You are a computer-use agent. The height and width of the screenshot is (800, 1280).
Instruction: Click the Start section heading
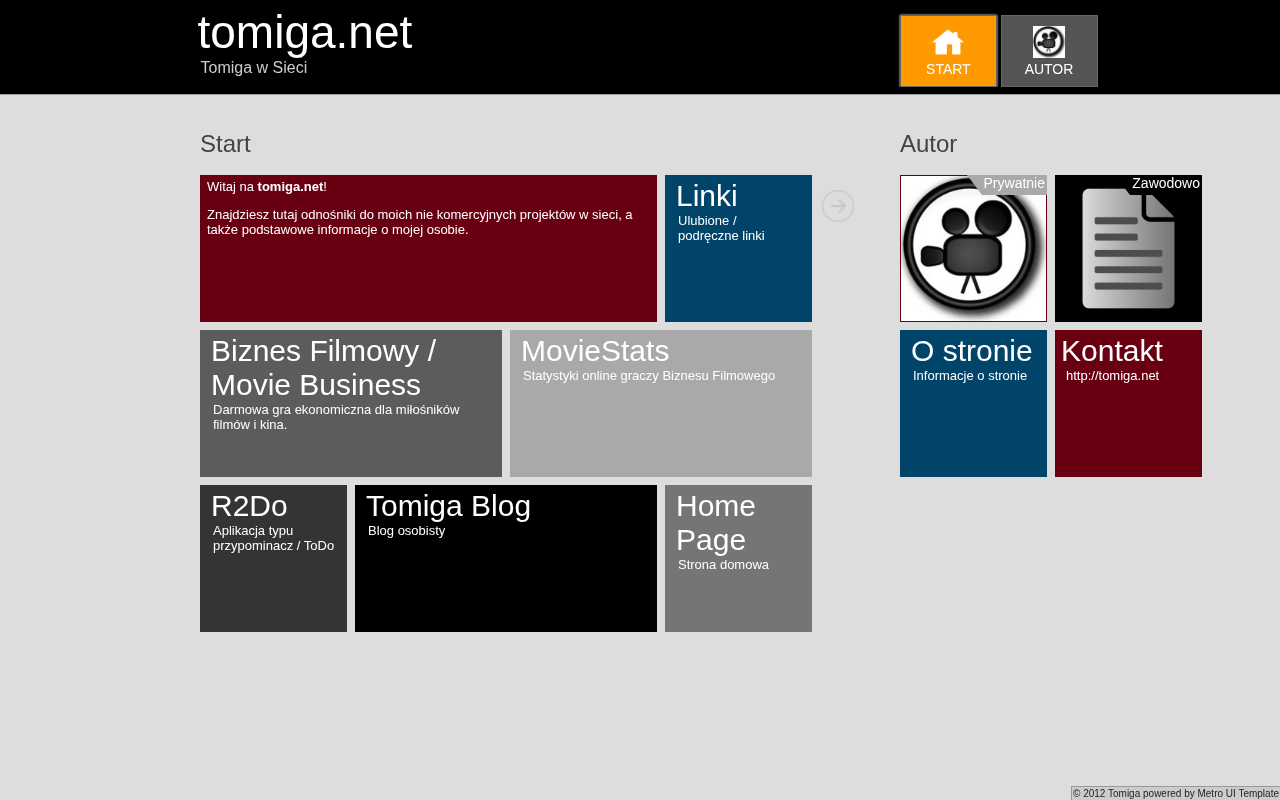[225, 144]
